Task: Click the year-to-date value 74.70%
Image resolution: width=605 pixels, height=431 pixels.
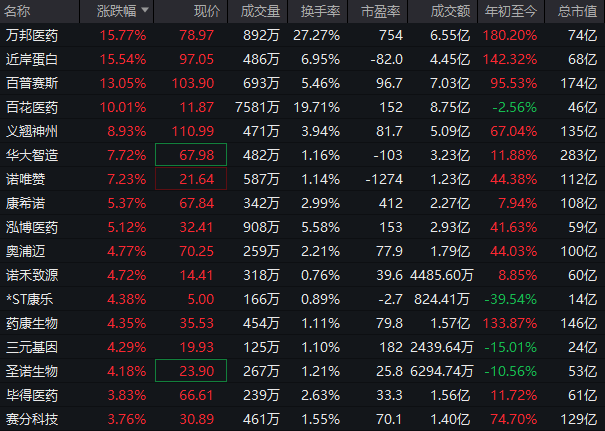Action: click(x=514, y=419)
